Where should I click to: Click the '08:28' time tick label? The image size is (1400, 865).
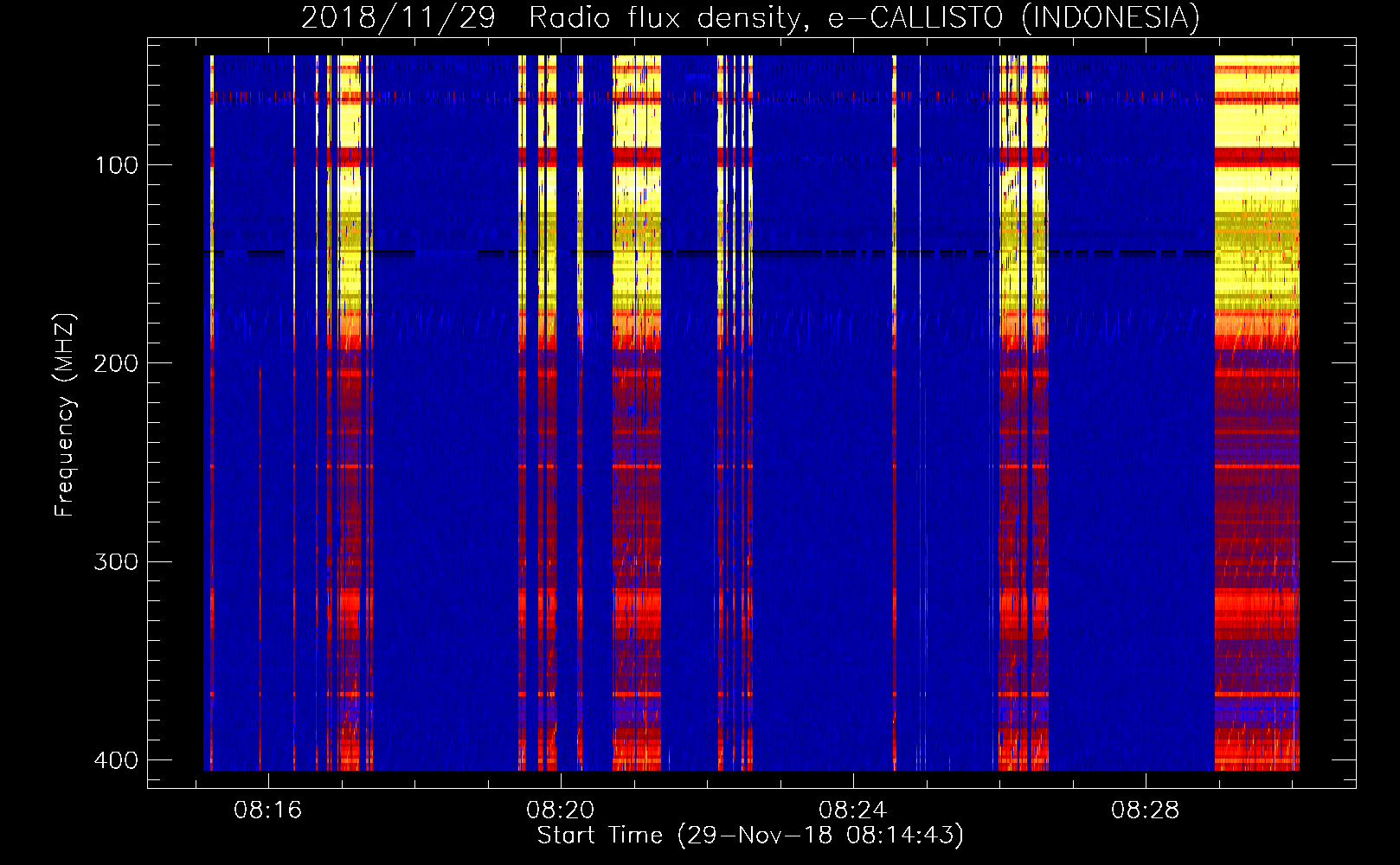[1146, 810]
